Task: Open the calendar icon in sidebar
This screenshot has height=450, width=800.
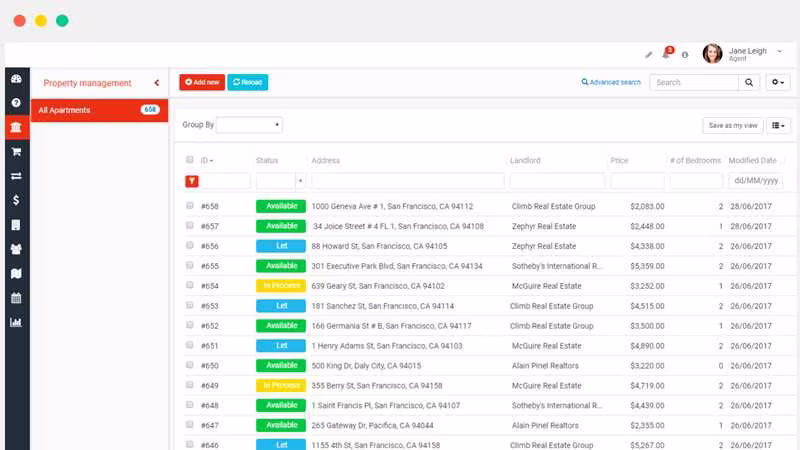Action: click(16, 298)
